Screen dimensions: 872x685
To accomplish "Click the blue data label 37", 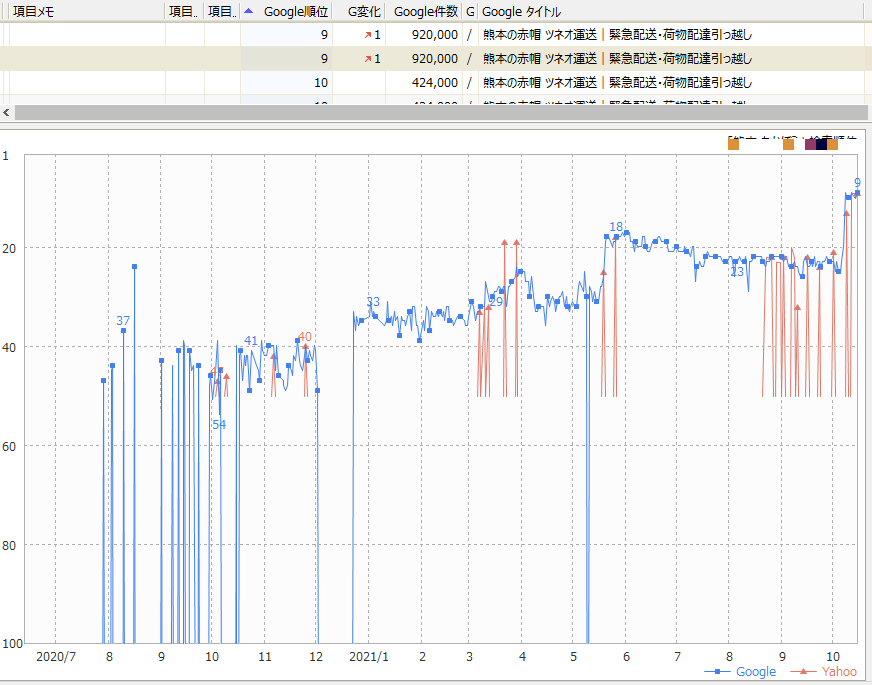I will [x=123, y=321].
